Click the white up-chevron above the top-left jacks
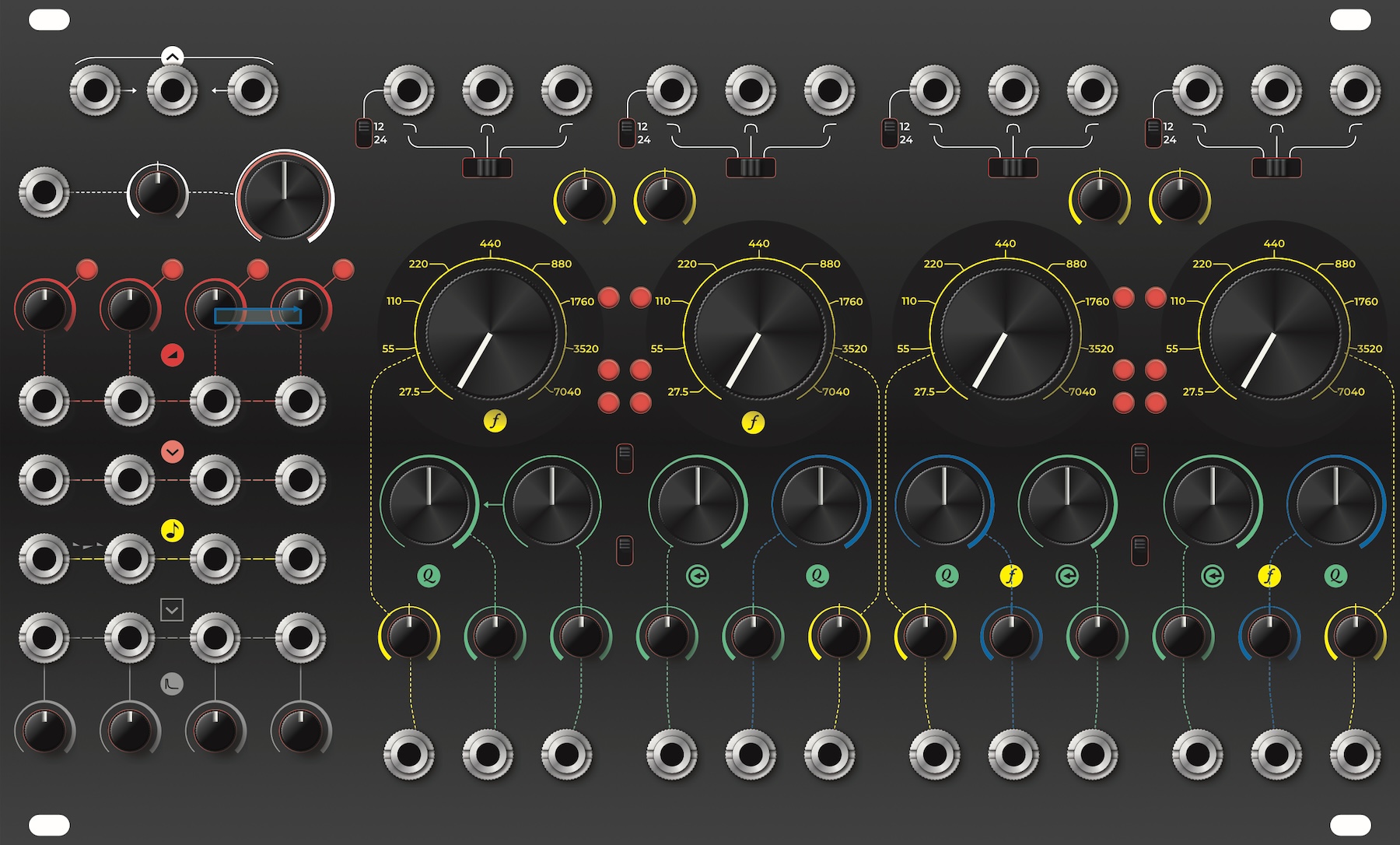 coord(173,57)
